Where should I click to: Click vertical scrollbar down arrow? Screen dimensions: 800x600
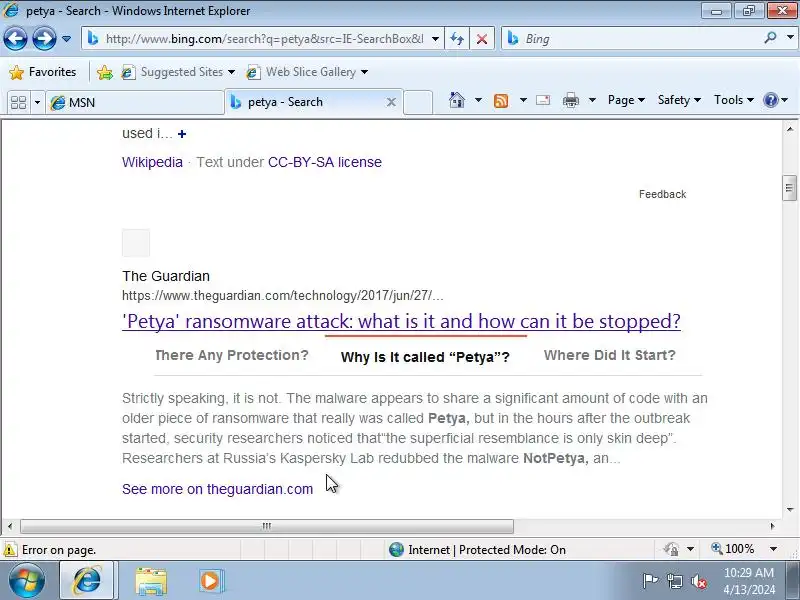790,509
